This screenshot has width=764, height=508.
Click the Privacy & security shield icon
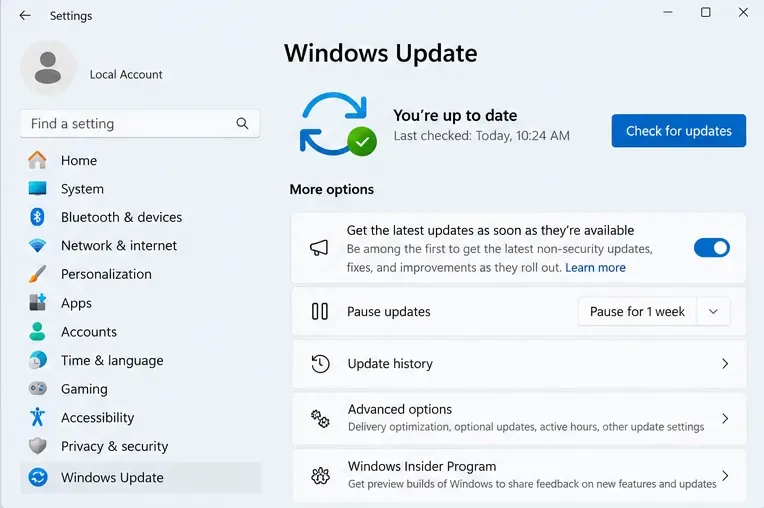(x=38, y=446)
